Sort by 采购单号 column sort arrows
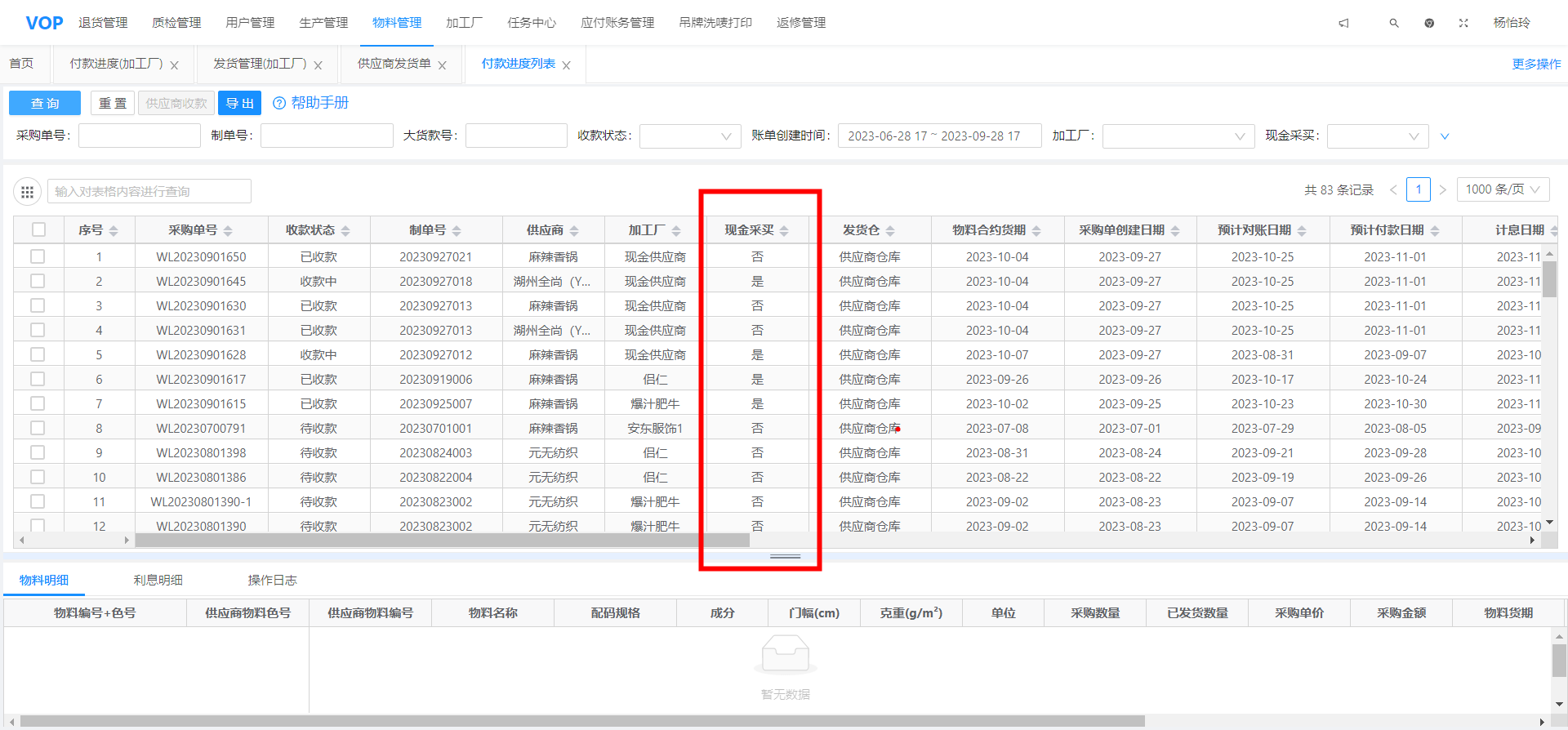Image resolution: width=1568 pixels, height=730 pixels. pyautogui.click(x=228, y=231)
